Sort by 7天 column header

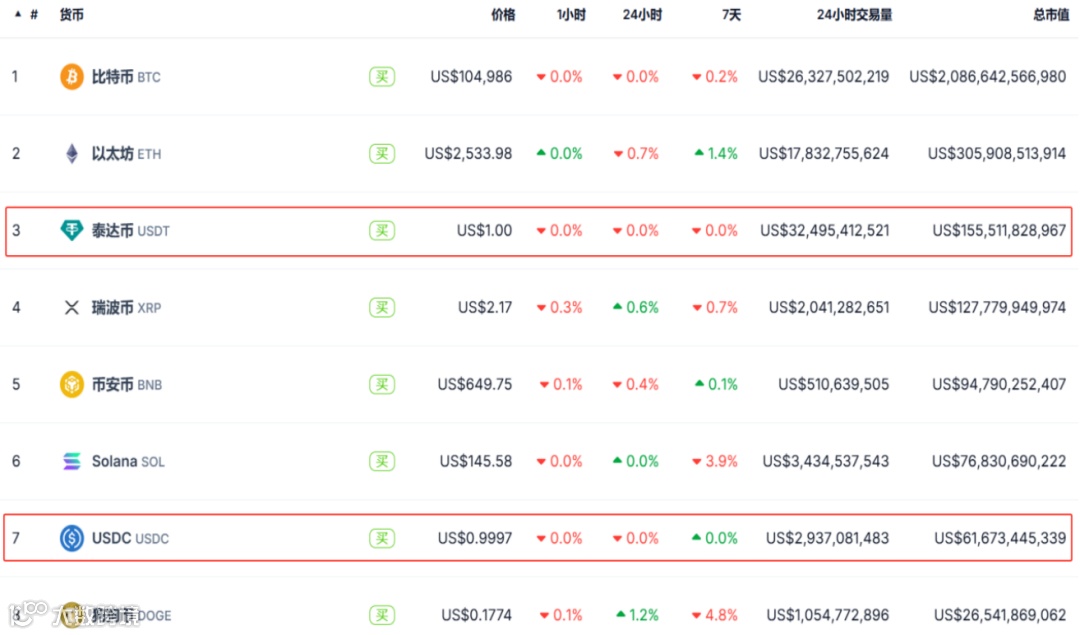[x=730, y=15]
